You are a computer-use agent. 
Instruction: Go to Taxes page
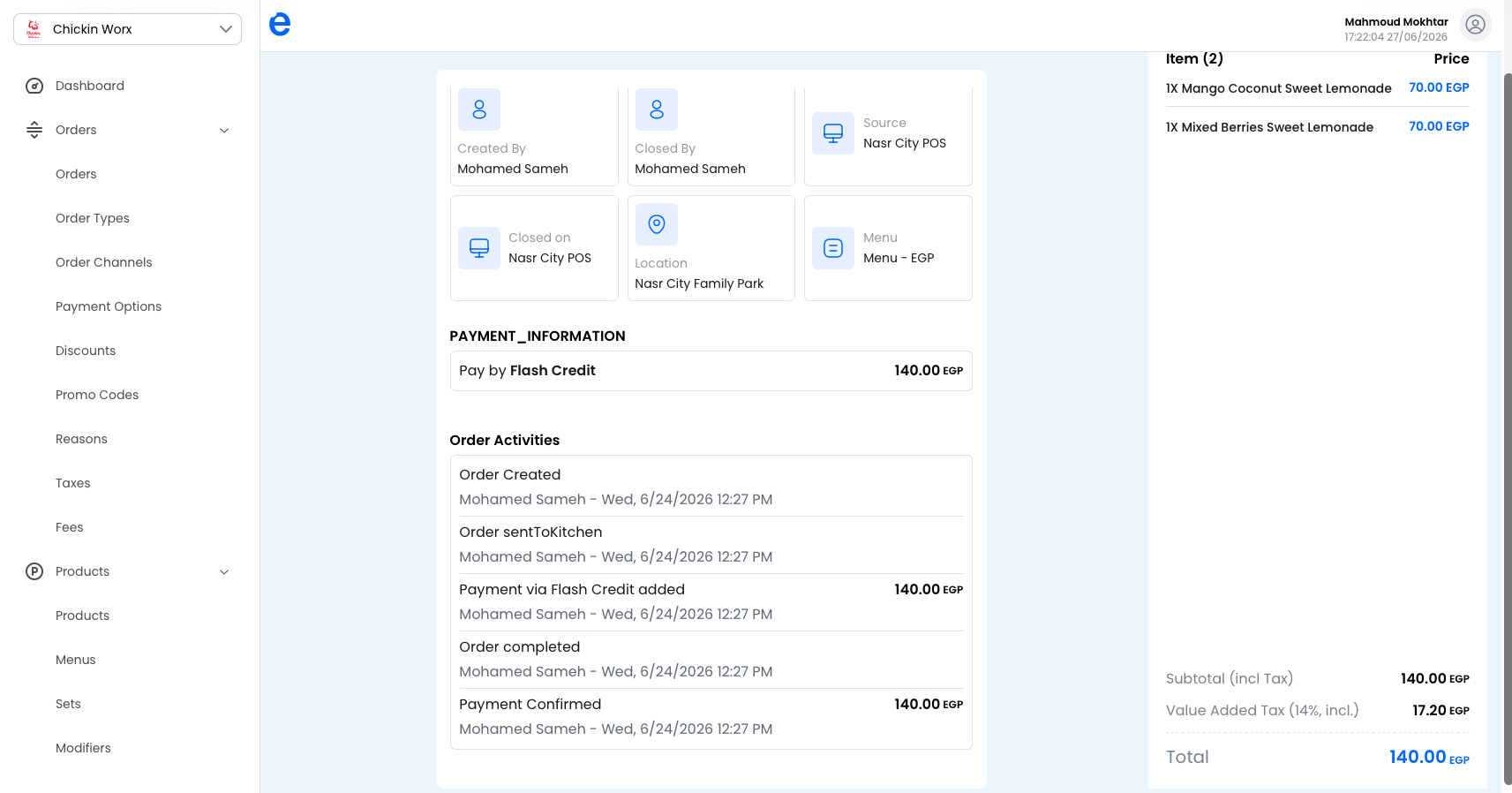point(73,483)
